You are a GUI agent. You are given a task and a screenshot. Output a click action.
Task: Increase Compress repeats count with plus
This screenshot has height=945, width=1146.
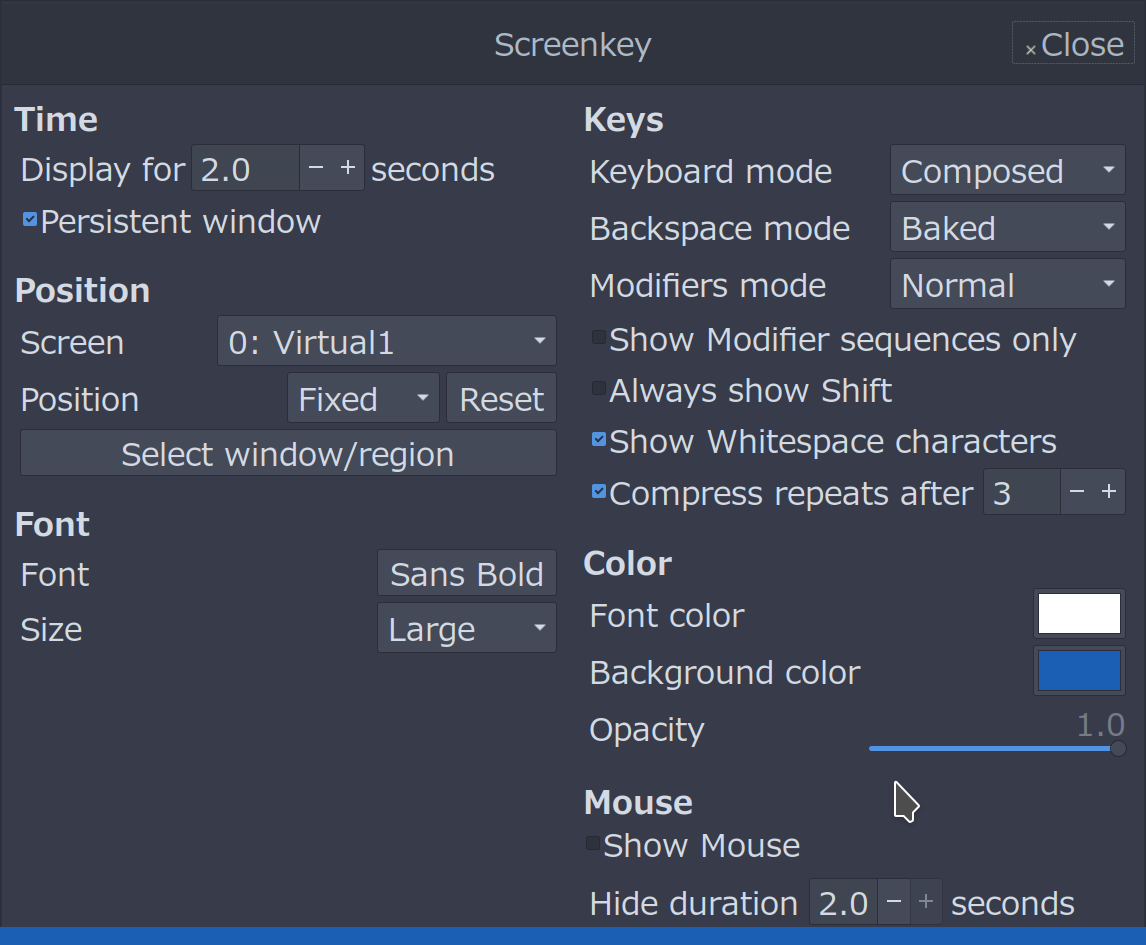[x=1109, y=492]
